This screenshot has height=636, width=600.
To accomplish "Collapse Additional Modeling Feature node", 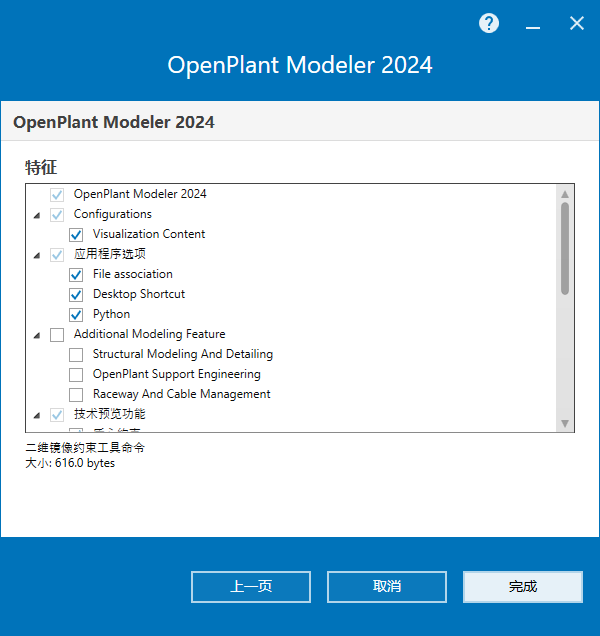I will (37, 335).
